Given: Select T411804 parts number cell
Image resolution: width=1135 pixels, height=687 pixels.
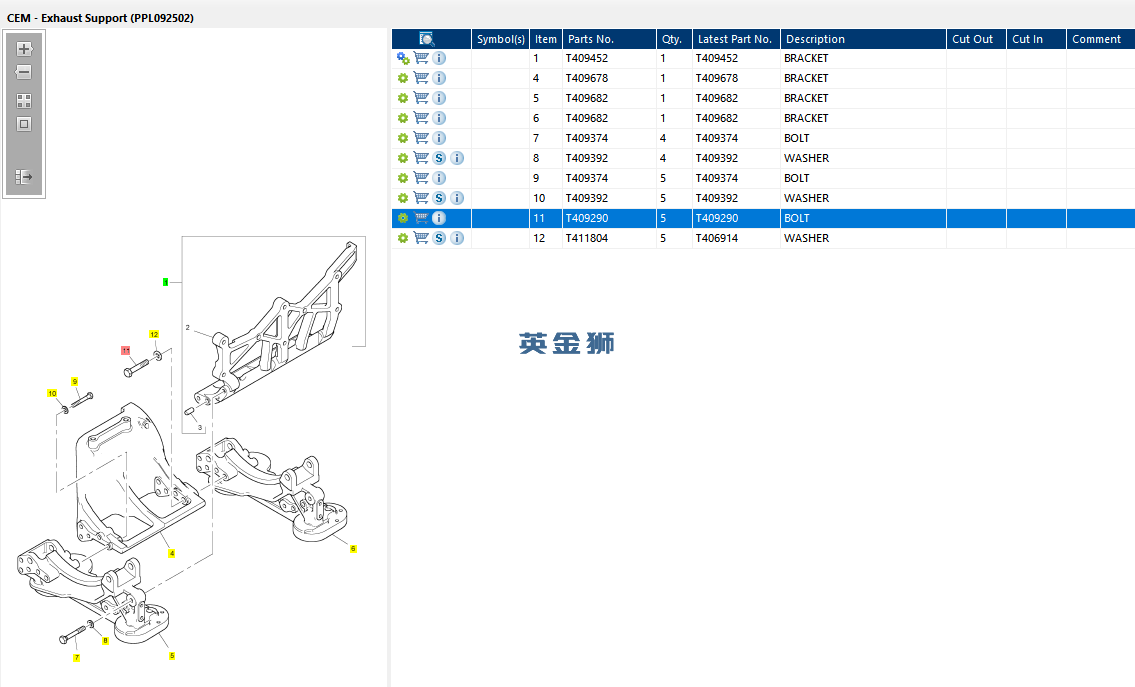Looking at the screenshot, I should pyautogui.click(x=609, y=238).
